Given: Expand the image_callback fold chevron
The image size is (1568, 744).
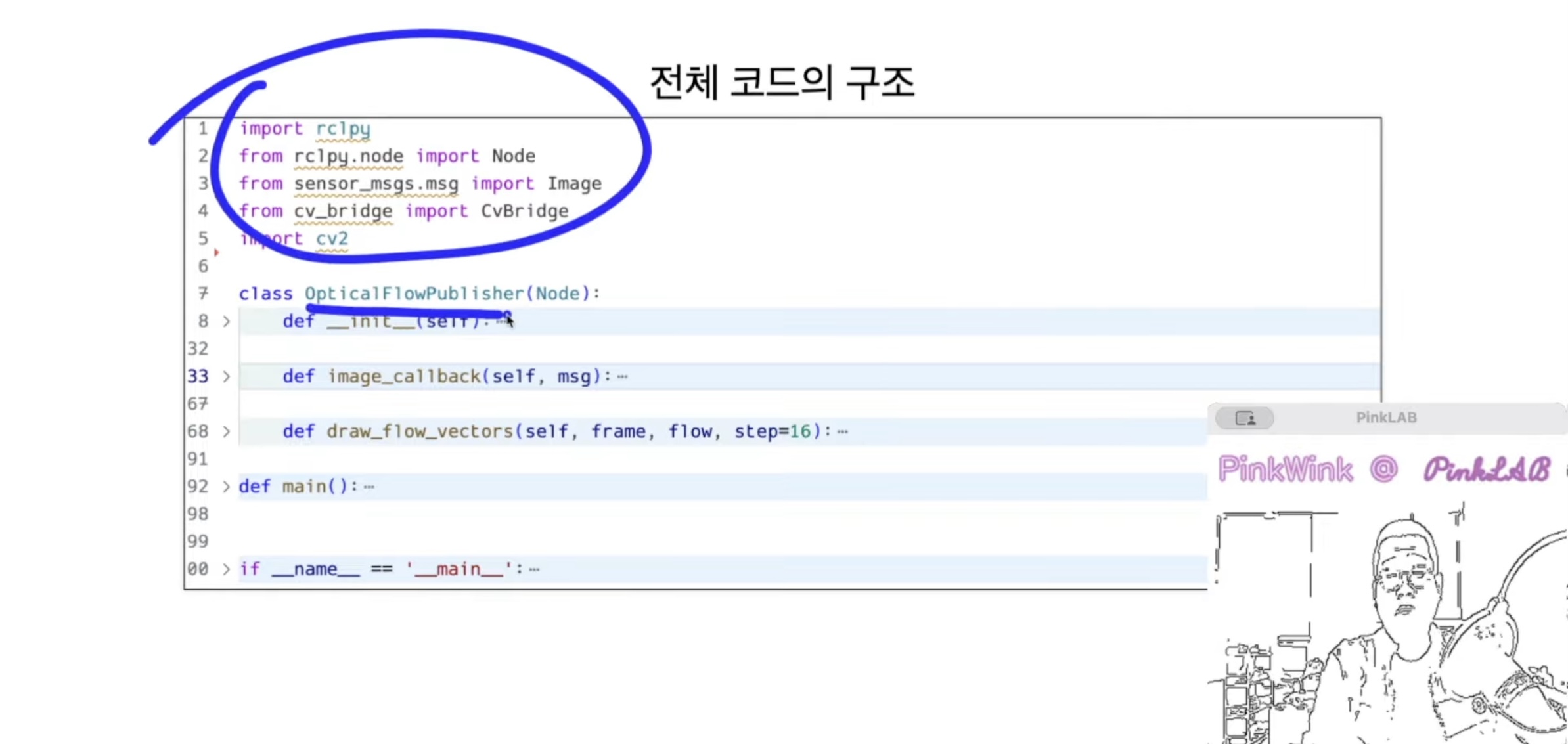Looking at the screenshot, I should click(226, 376).
